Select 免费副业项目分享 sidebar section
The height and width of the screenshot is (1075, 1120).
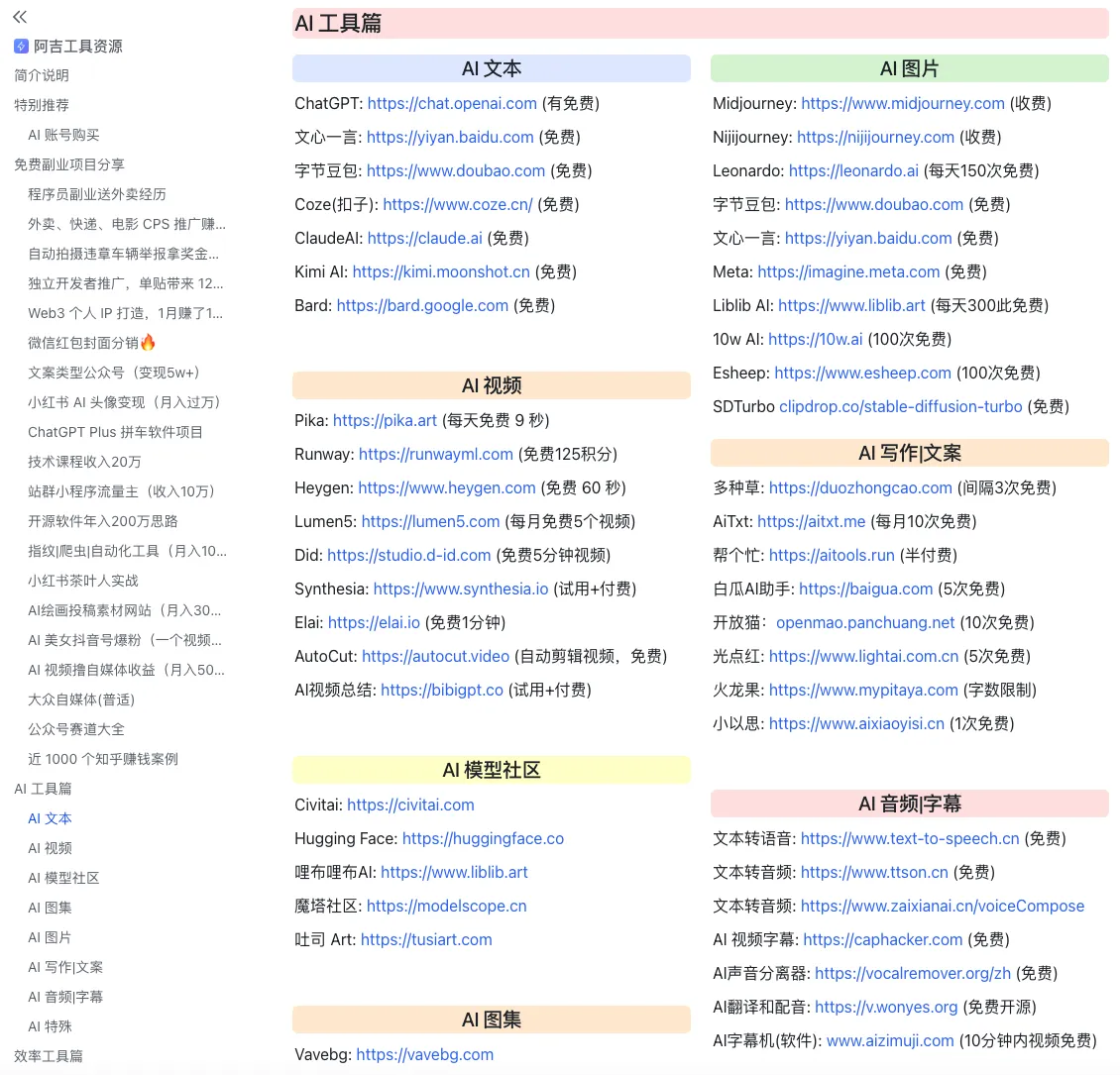point(69,164)
